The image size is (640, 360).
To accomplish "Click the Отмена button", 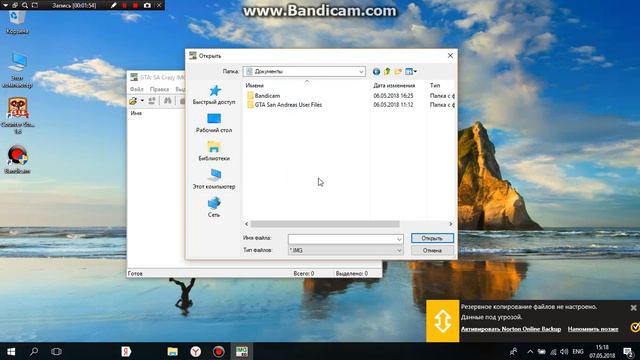I will click(x=432, y=250).
